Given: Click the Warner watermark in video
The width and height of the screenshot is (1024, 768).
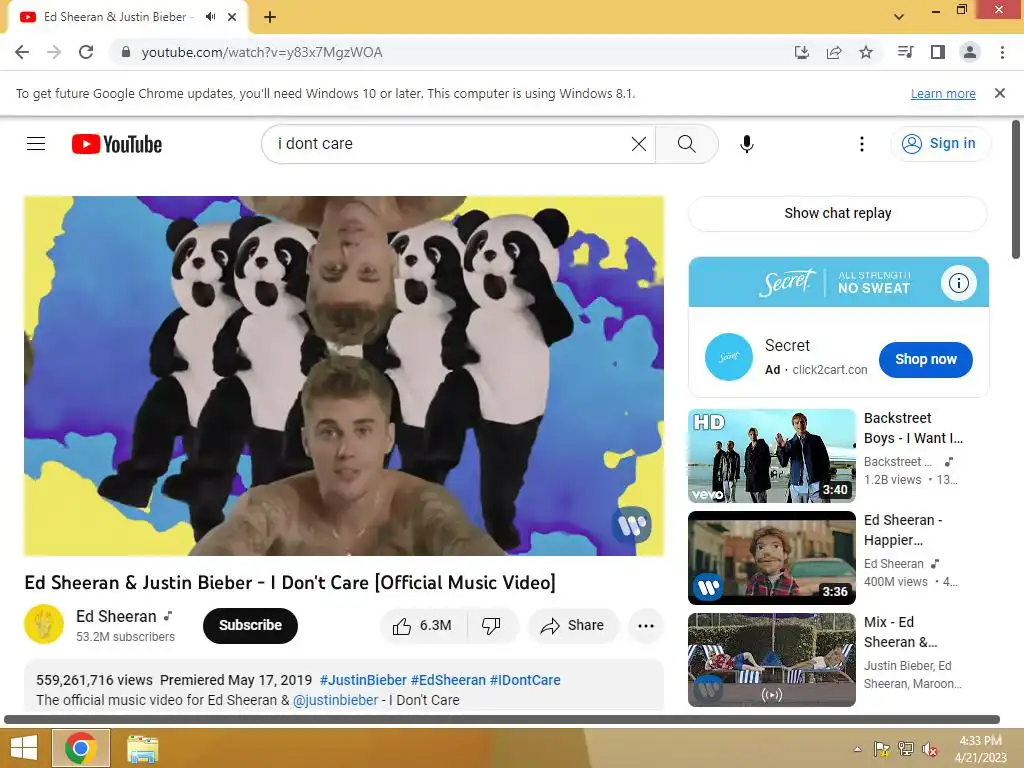Looking at the screenshot, I should [632, 524].
